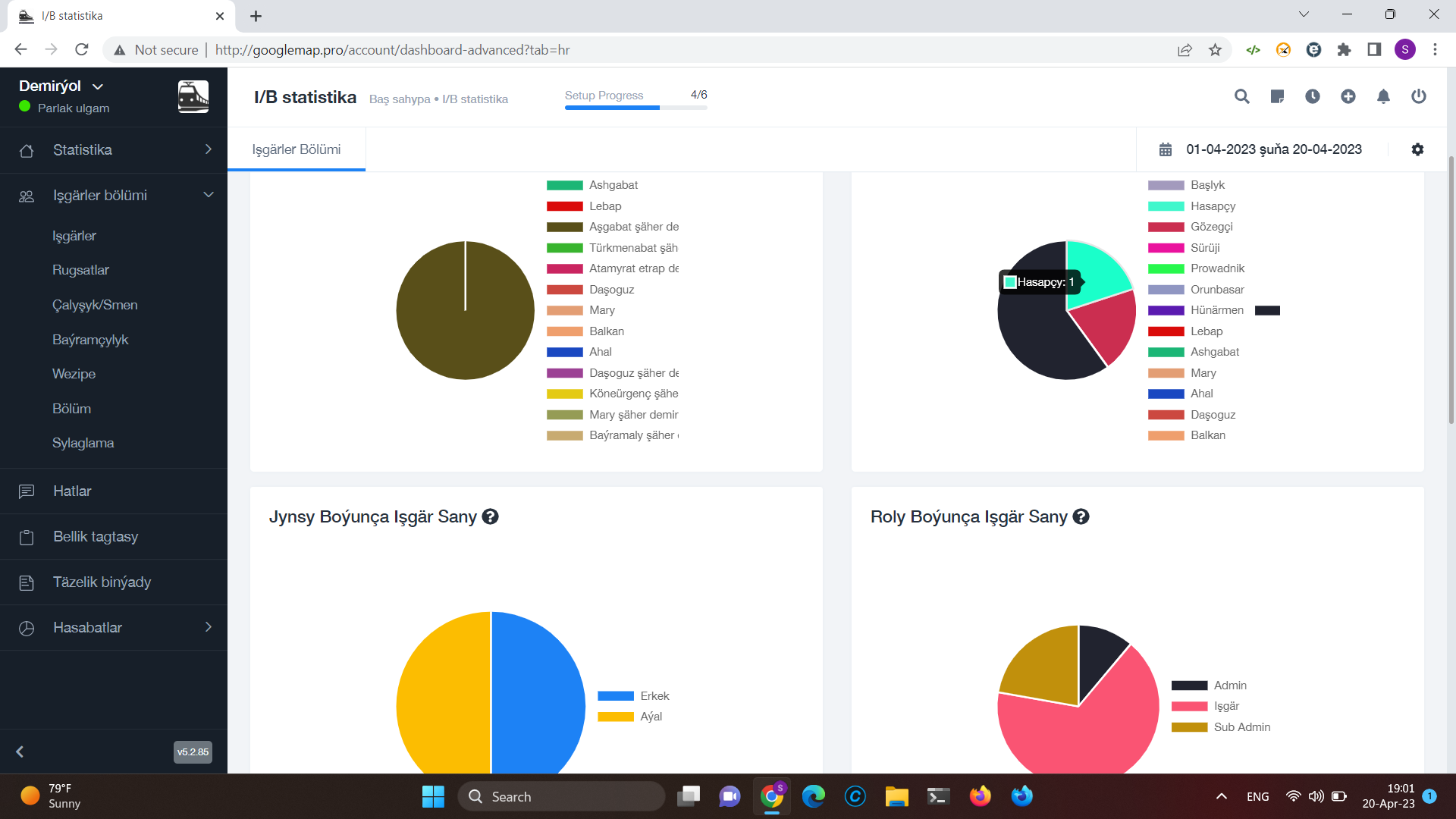Viewport: 1456px width, 819px height.
Task: Open the Demirýol company dropdown
Action: tap(61, 86)
